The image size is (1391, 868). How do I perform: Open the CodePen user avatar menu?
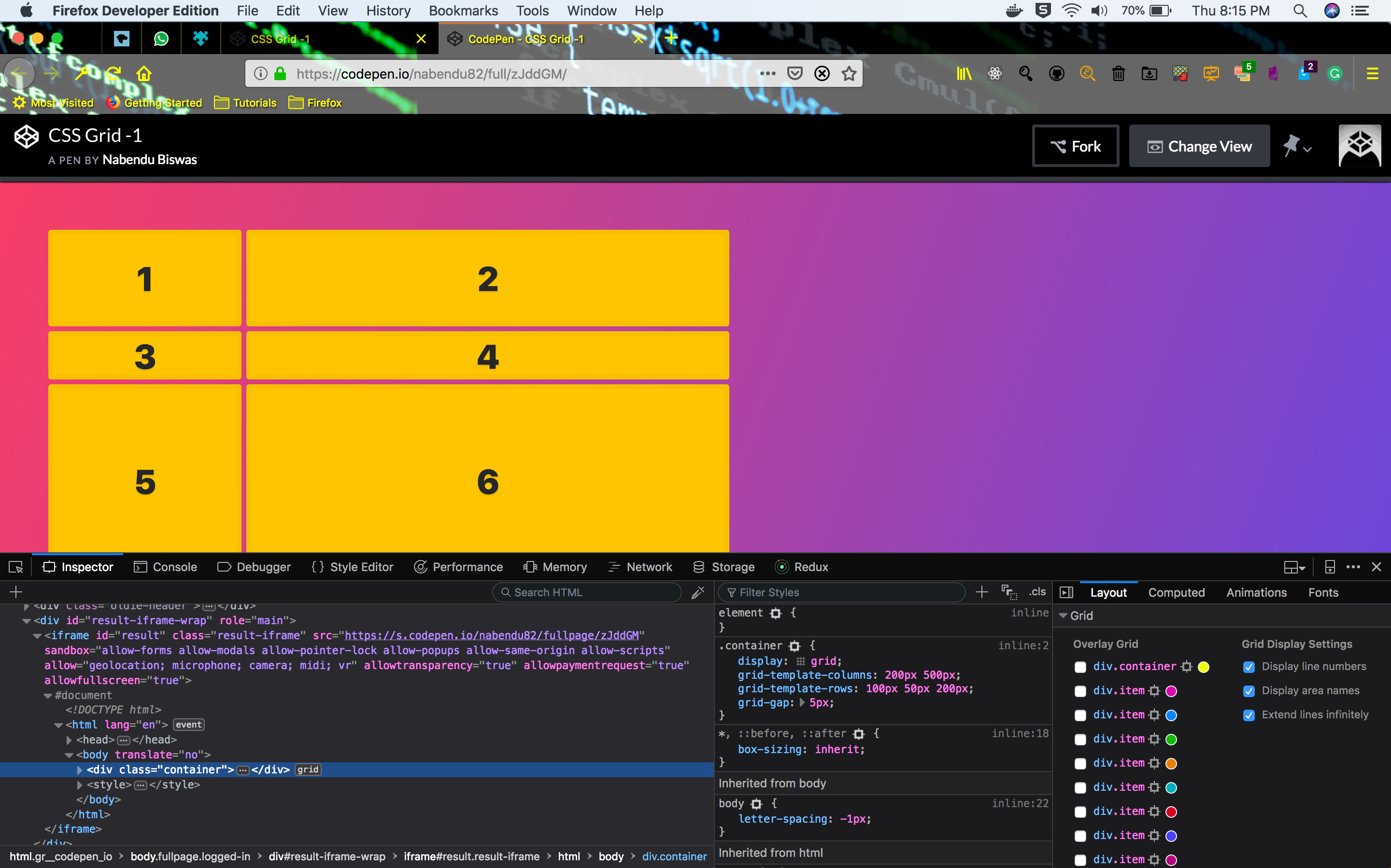1360,146
